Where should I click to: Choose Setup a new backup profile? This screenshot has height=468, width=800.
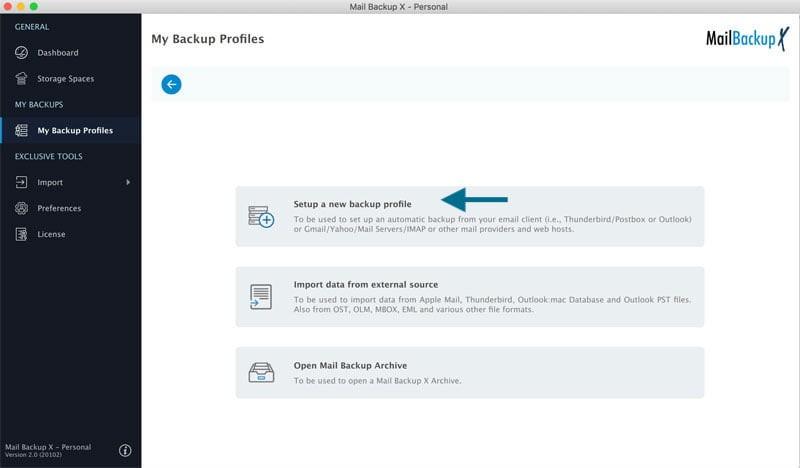(x=469, y=216)
